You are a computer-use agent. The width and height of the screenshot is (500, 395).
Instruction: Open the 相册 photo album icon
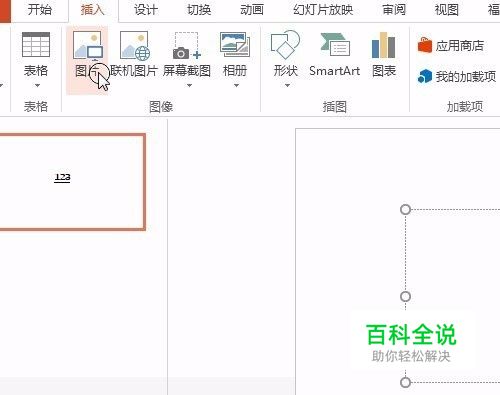click(235, 44)
